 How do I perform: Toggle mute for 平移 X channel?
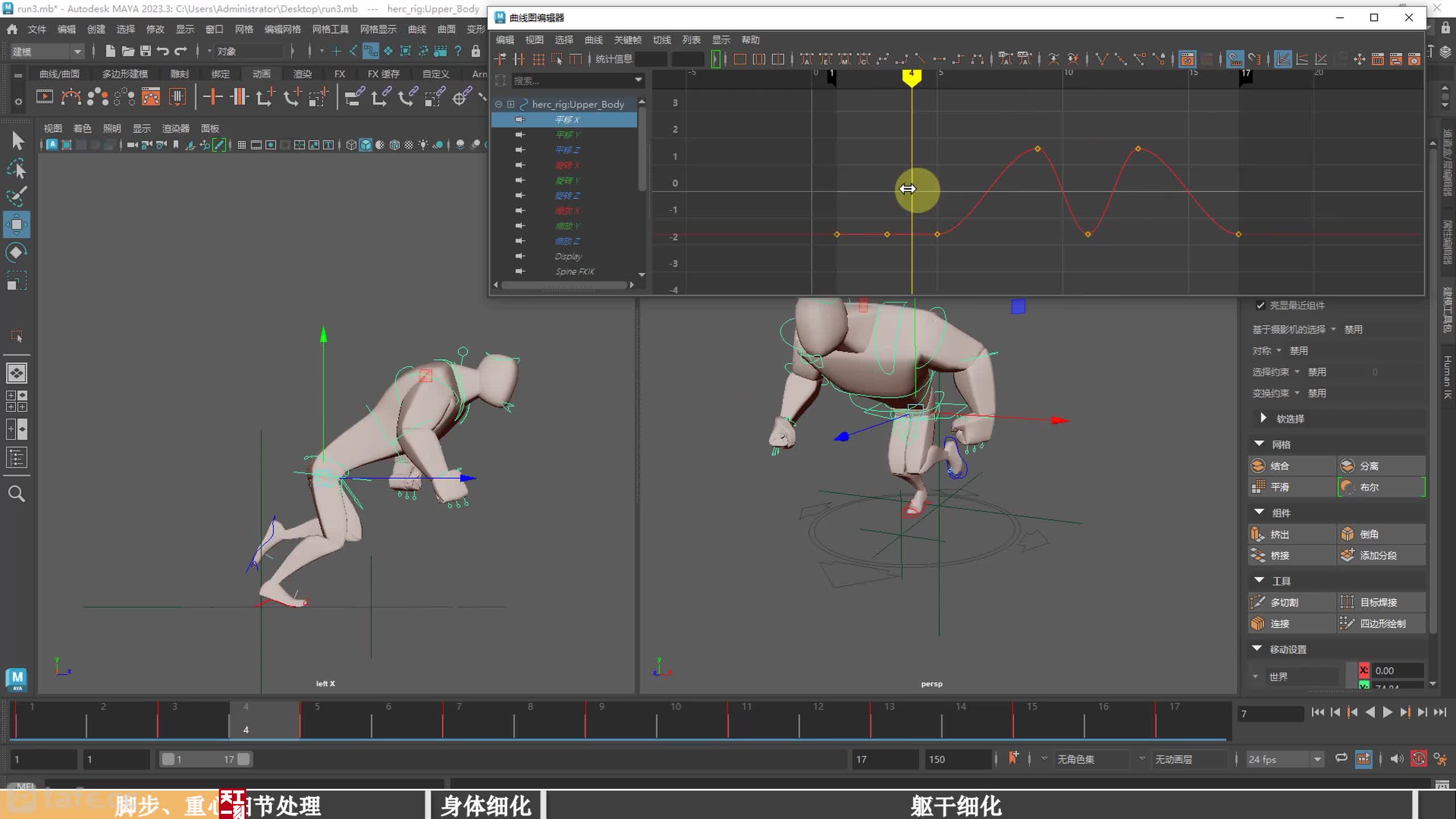pos(520,119)
